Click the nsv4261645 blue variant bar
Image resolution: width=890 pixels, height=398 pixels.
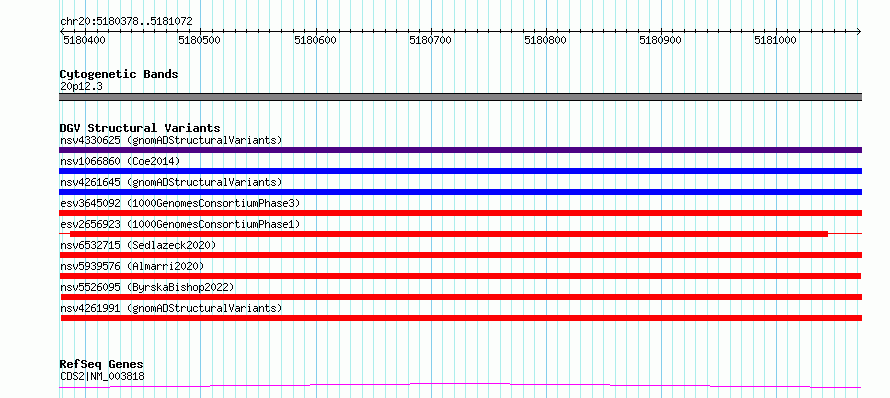point(460,192)
